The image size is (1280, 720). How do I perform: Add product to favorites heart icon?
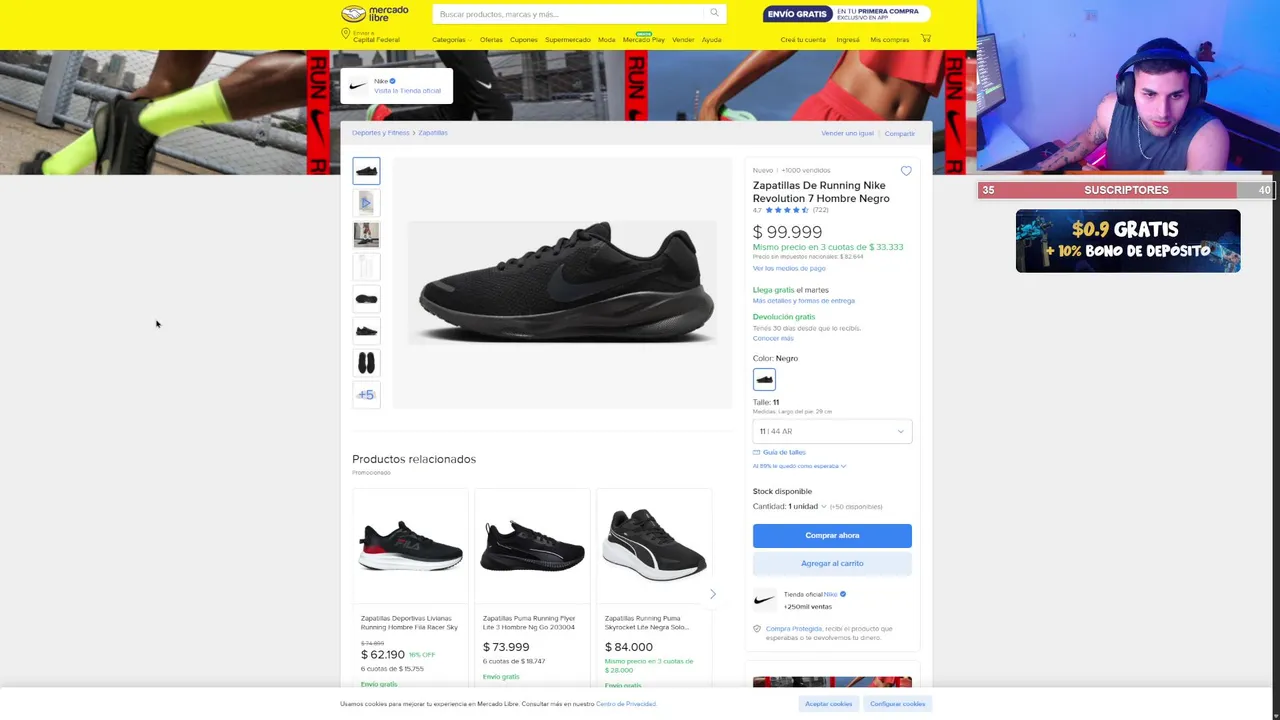906,171
